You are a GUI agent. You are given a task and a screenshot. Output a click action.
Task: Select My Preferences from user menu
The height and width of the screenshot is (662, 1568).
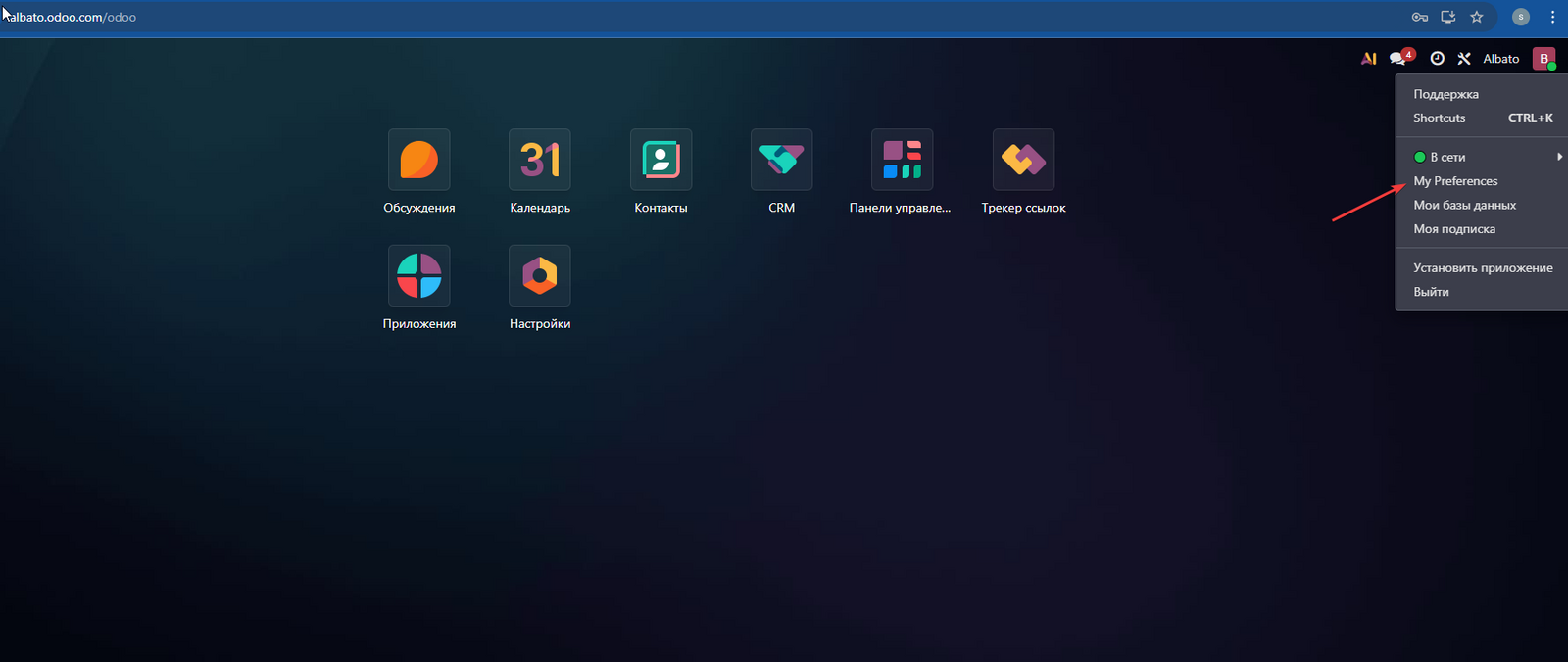pyautogui.click(x=1455, y=181)
